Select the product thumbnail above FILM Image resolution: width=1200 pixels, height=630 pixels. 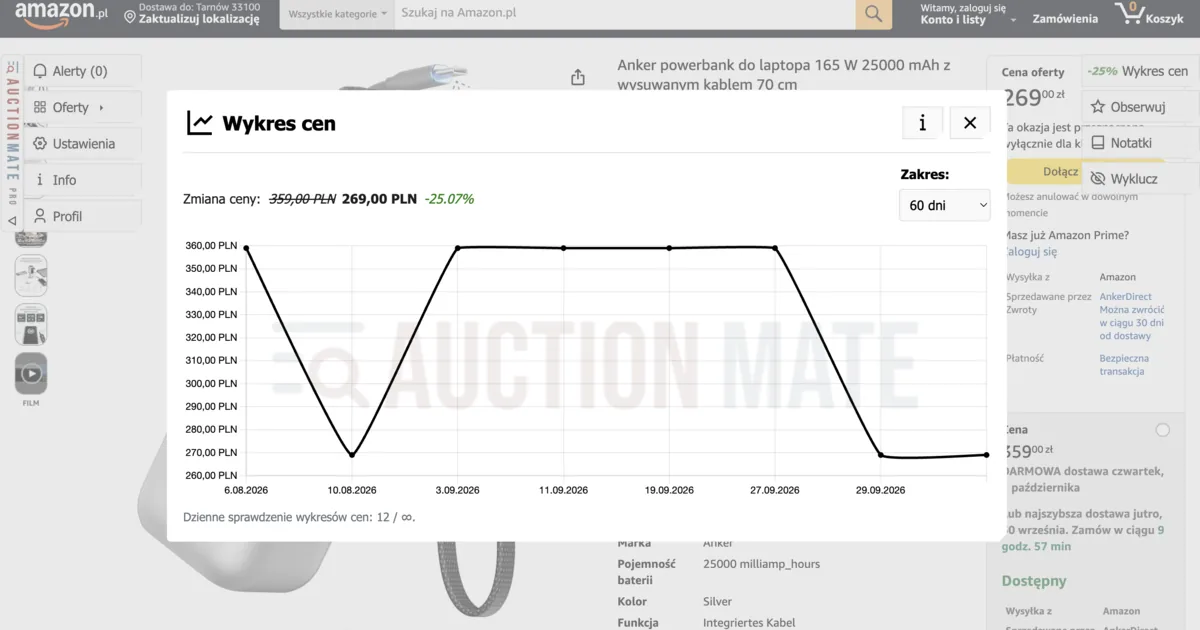click(x=31, y=325)
